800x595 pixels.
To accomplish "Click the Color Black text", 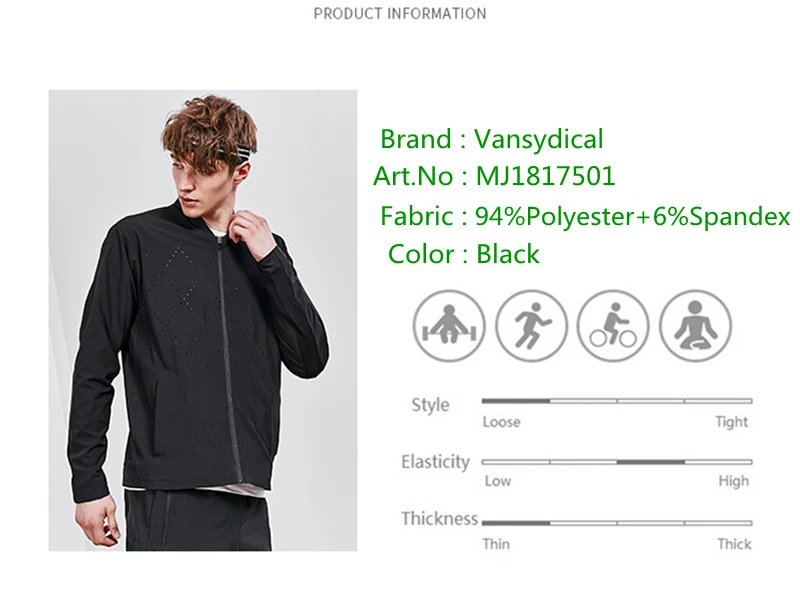I will (x=463, y=254).
